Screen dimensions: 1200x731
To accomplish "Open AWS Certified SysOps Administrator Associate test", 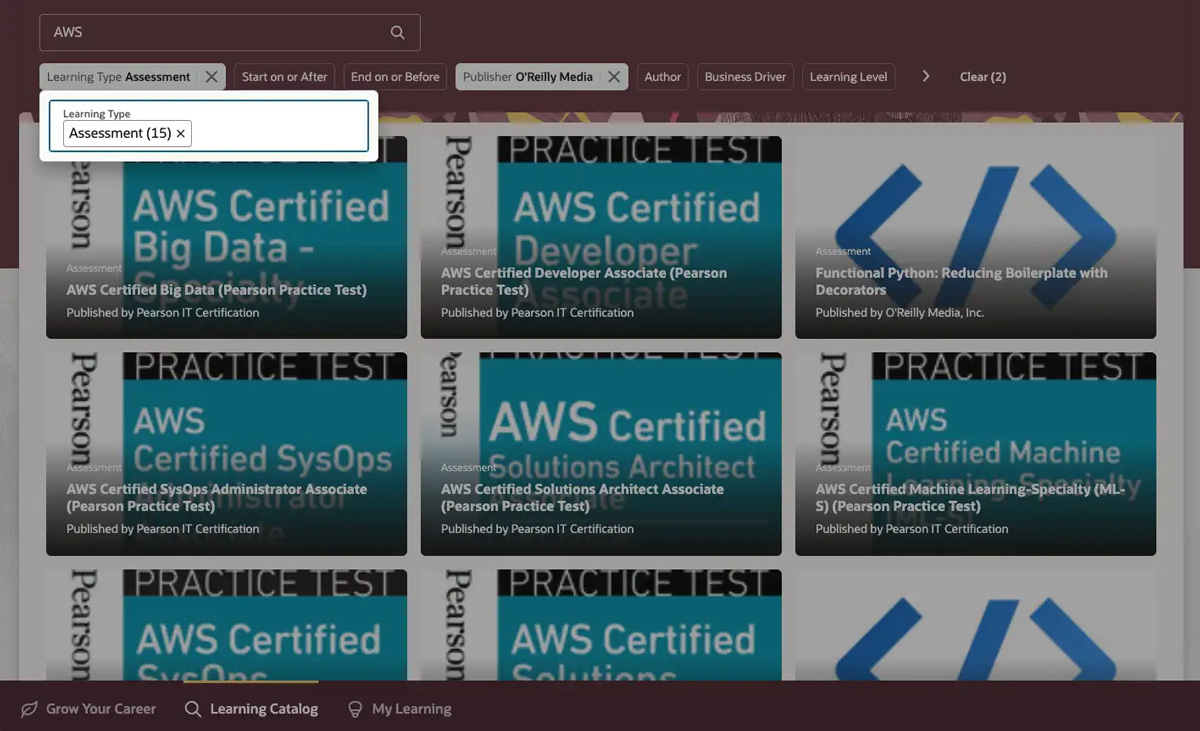I will pyautogui.click(x=216, y=497).
